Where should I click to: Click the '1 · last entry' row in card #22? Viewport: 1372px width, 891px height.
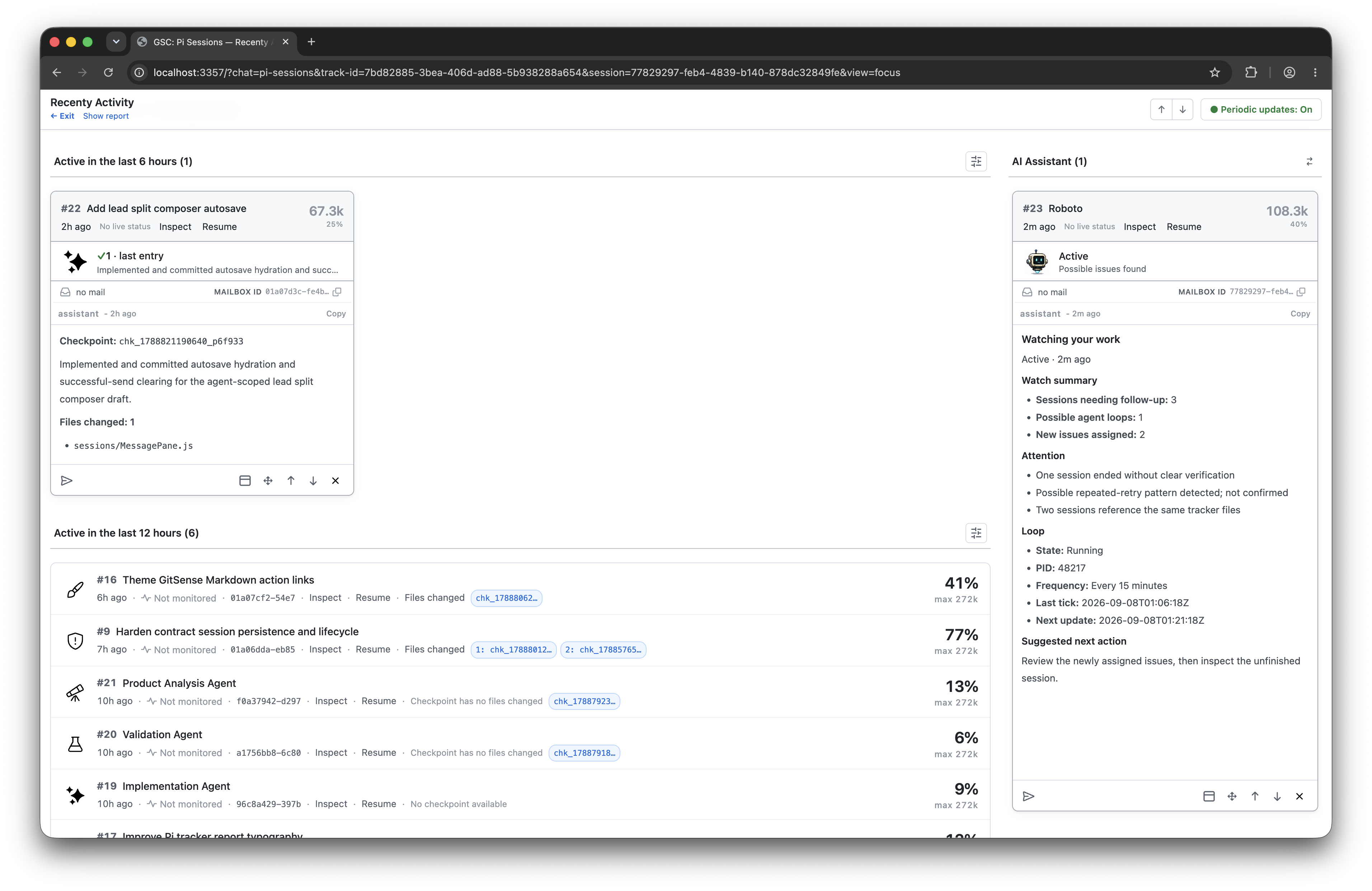pyautogui.click(x=202, y=262)
